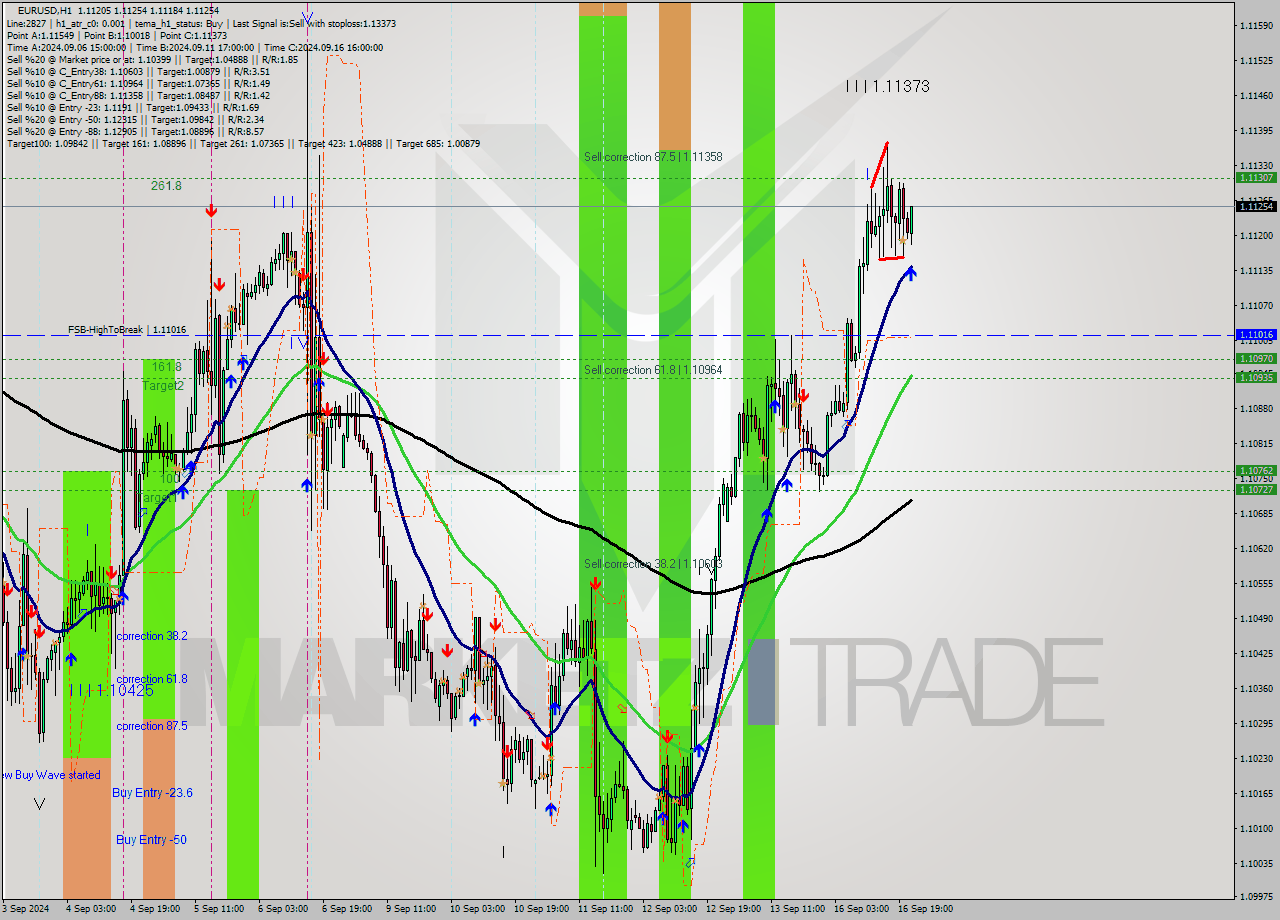
Task: Click the Sell %20 @ Entry -50 line
Action: point(135,119)
